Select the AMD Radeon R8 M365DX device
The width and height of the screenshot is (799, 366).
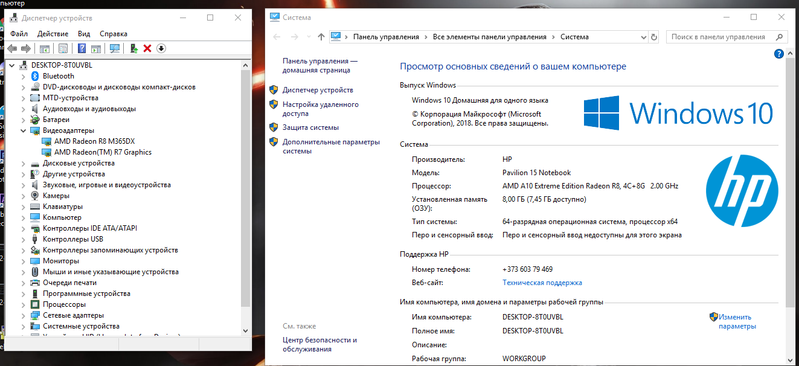coord(94,141)
